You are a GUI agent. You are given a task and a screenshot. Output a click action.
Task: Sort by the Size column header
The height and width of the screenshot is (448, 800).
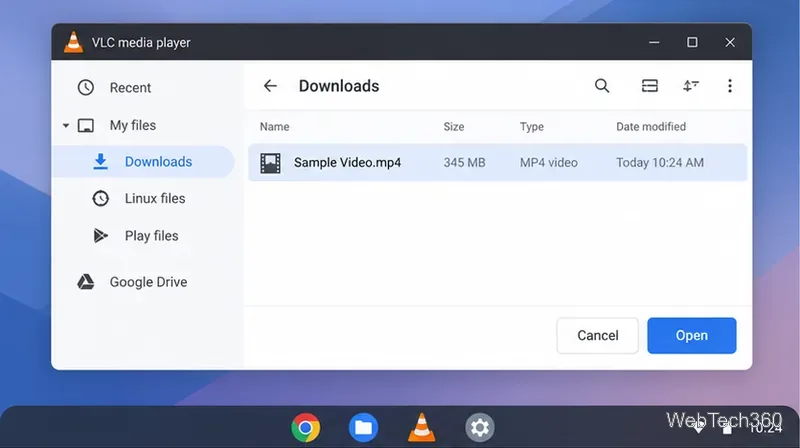[x=454, y=127]
